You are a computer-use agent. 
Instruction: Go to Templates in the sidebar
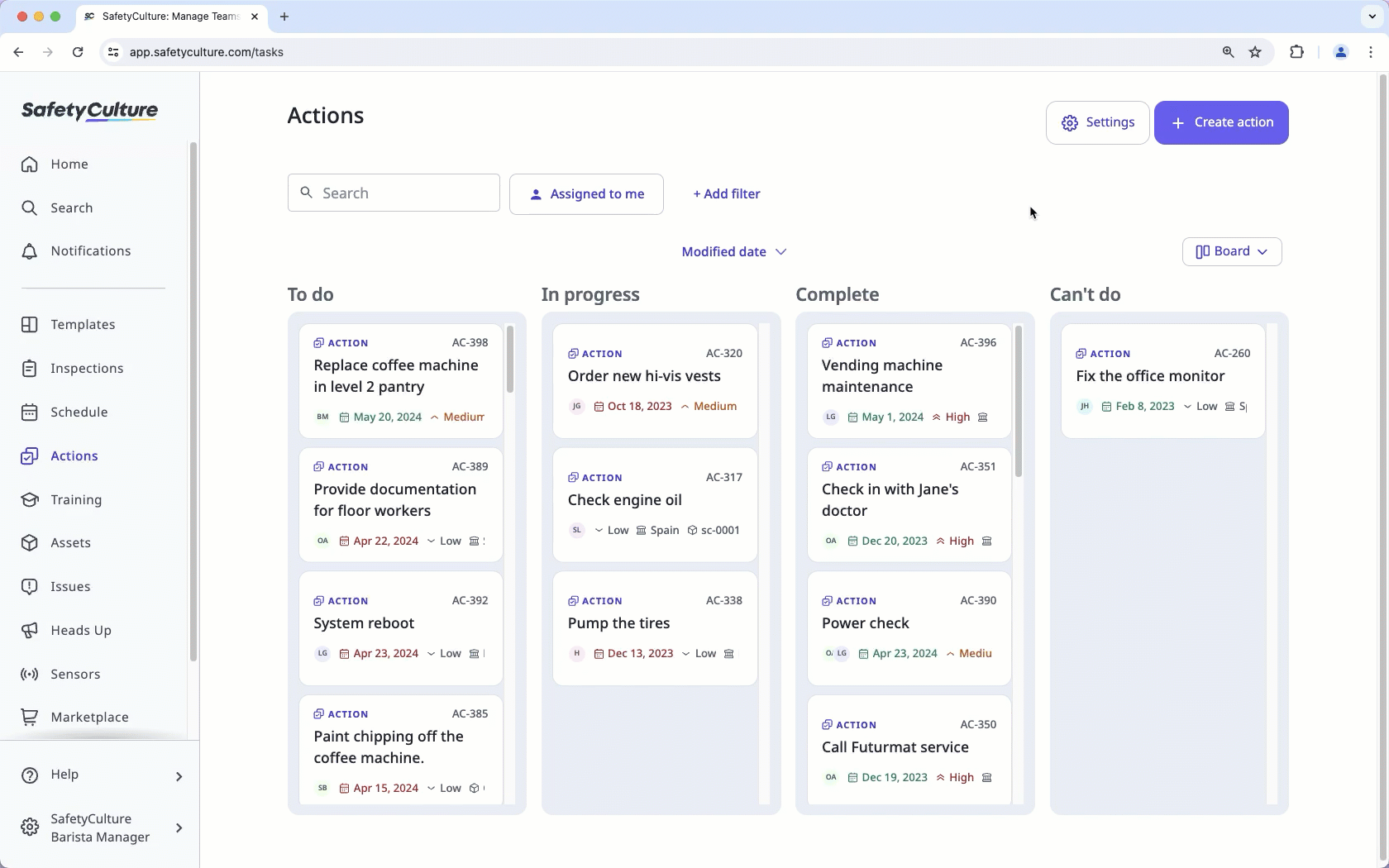tap(68, 324)
